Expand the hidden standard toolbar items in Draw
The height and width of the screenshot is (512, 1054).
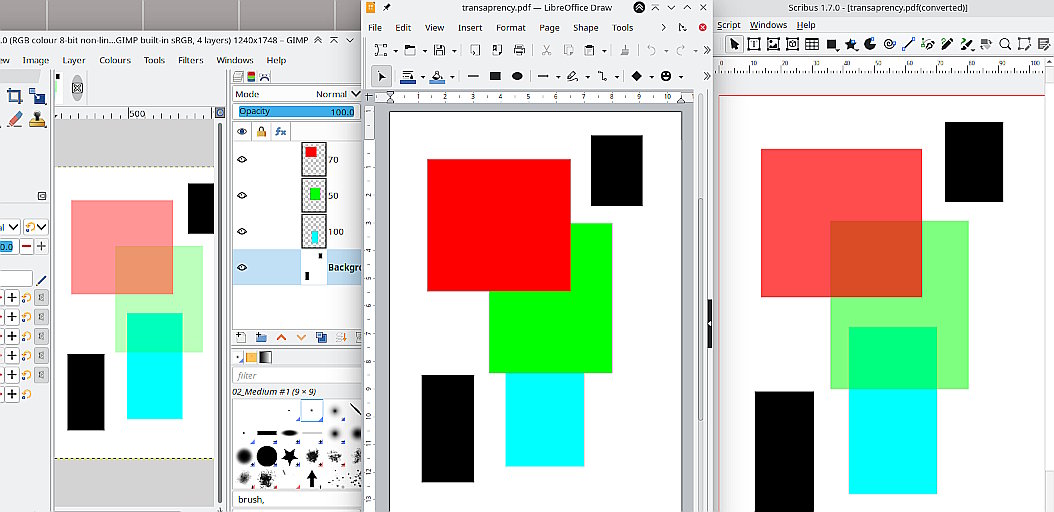[706, 50]
